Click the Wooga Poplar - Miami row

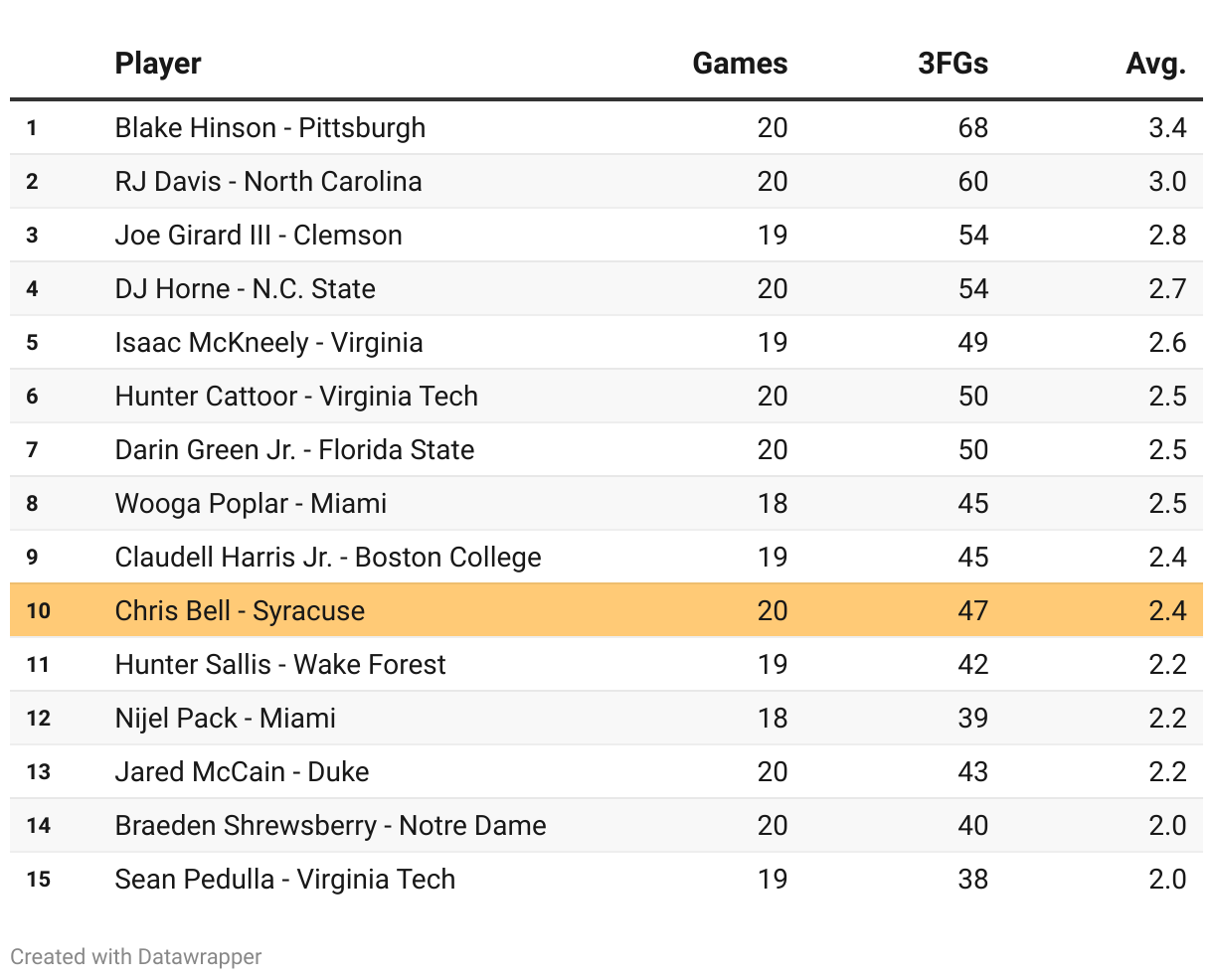(251, 504)
